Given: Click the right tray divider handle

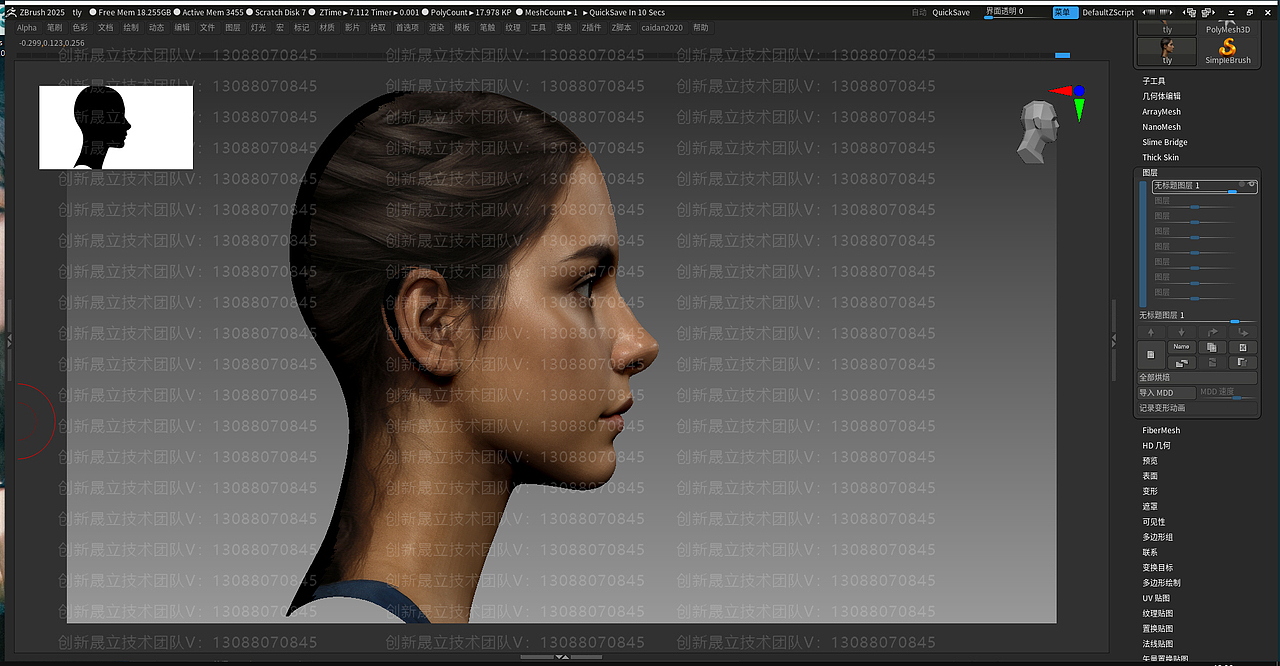Looking at the screenshot, I should pyautogui.click(x=1114, y=341).
